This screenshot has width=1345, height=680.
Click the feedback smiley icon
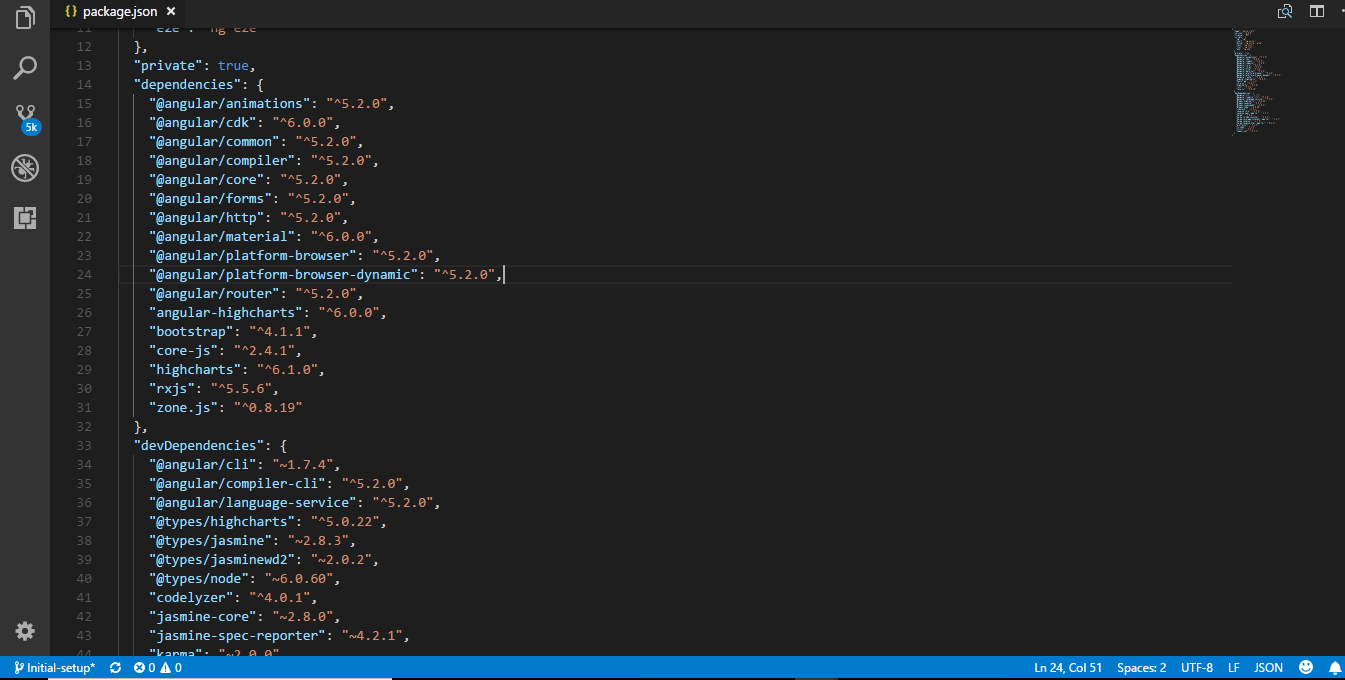pos(1306,668)
